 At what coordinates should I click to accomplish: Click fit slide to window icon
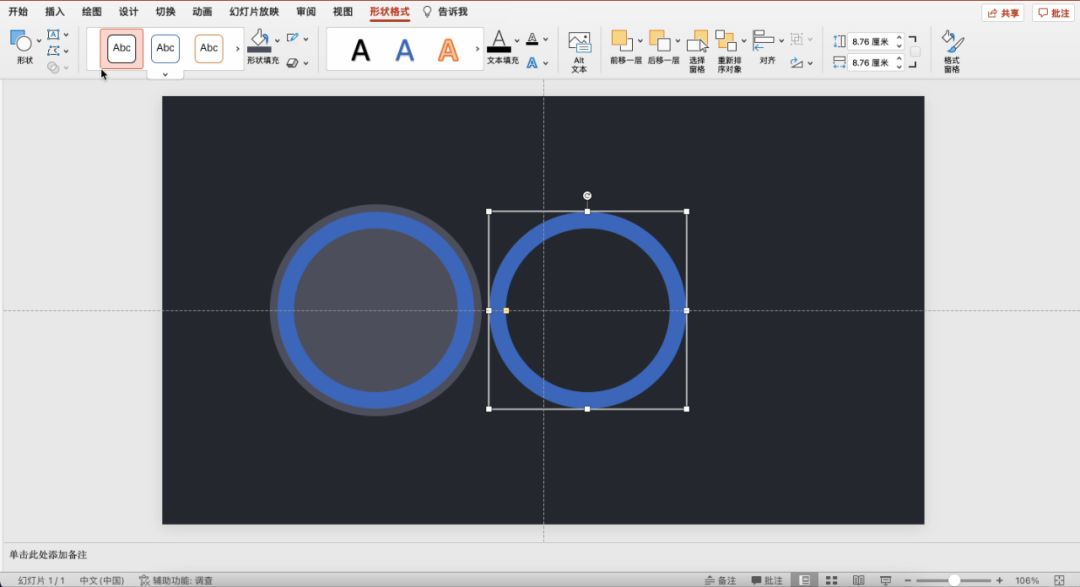pyautogui.click(x=1059, y=580)
